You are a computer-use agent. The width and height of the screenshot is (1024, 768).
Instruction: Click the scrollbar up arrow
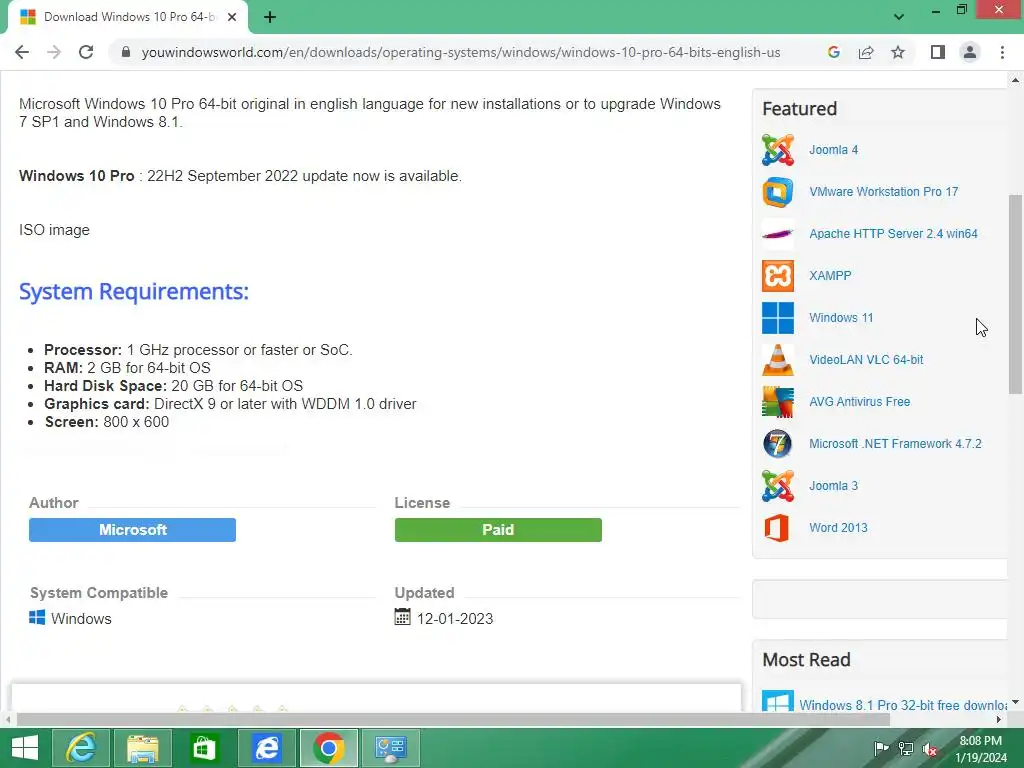coord(1015,80)
